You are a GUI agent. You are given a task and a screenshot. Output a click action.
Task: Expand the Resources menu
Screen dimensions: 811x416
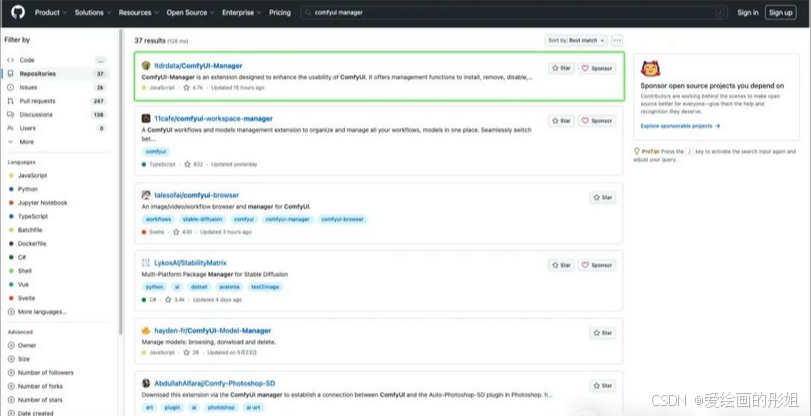139,12
